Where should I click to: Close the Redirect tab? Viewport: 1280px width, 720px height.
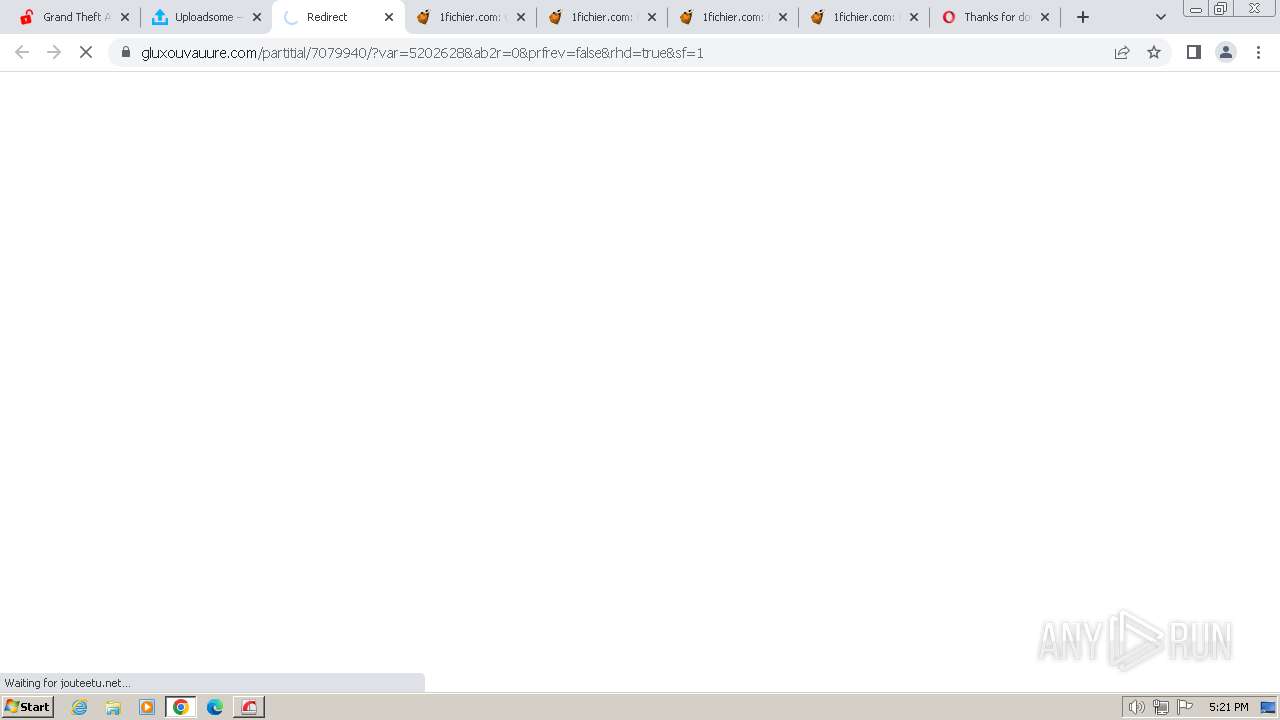point(389,17)
